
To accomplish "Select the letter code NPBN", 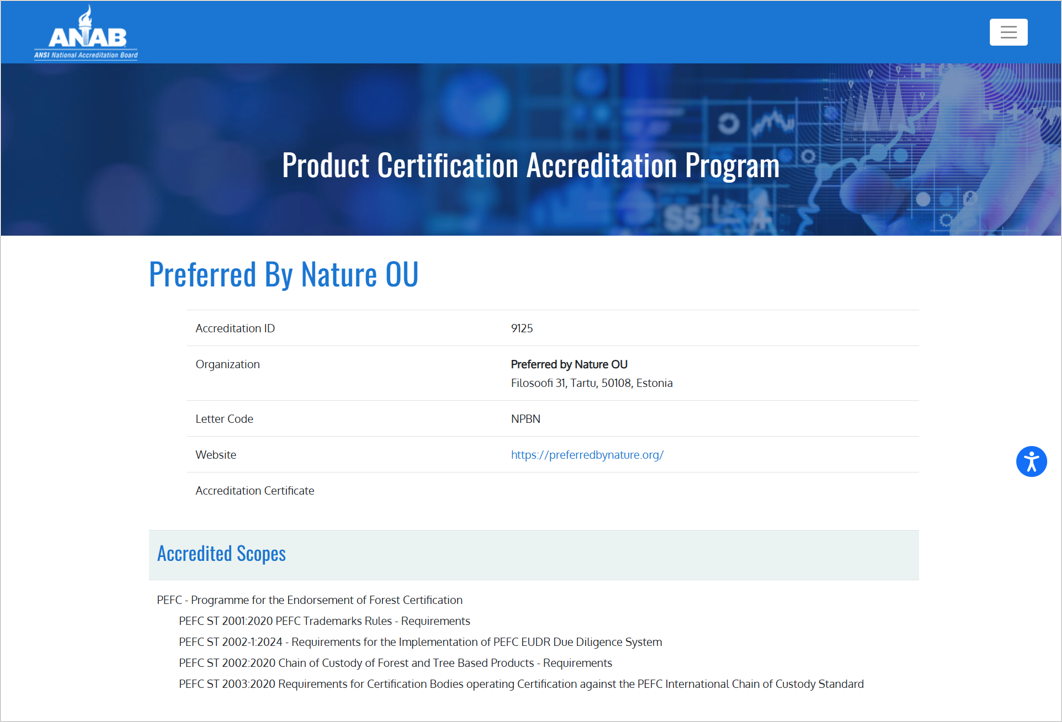I will 525,419.
